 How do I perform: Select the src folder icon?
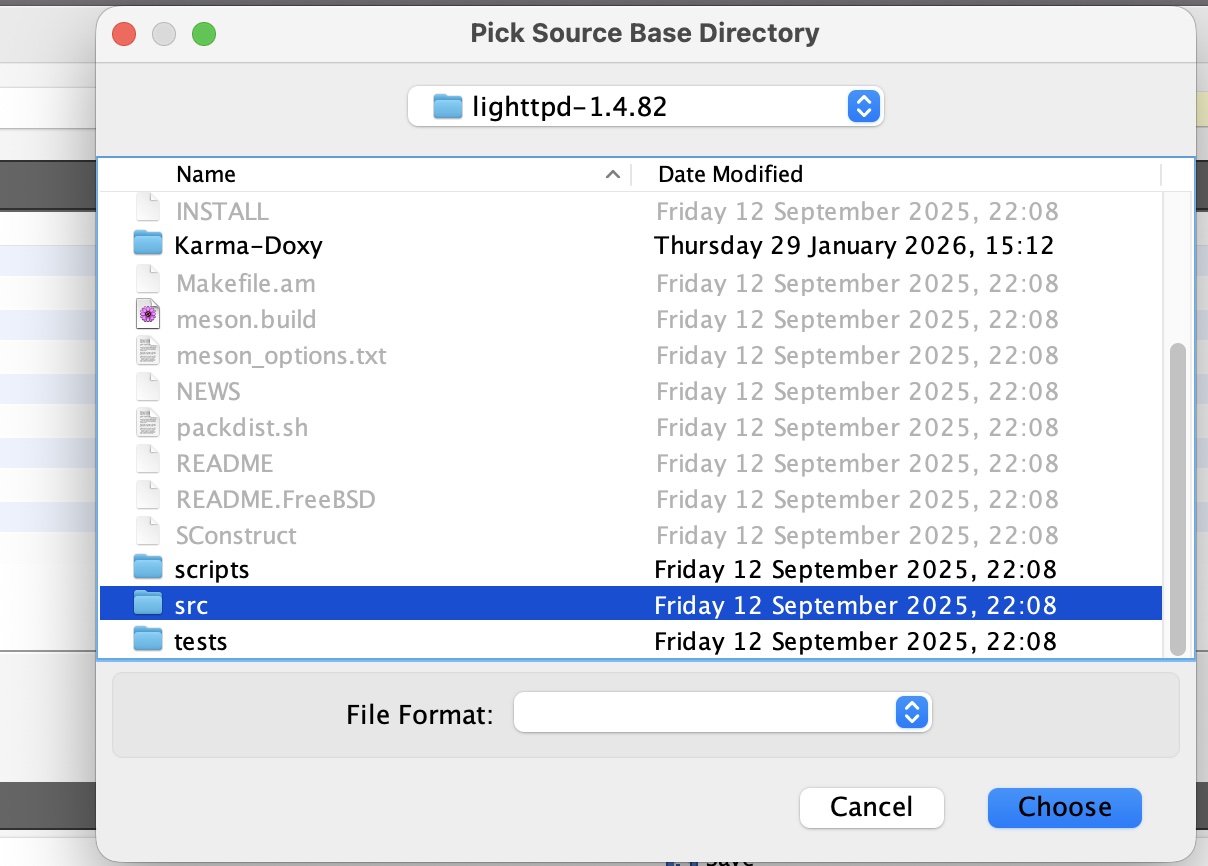click(x=148, y=604)
